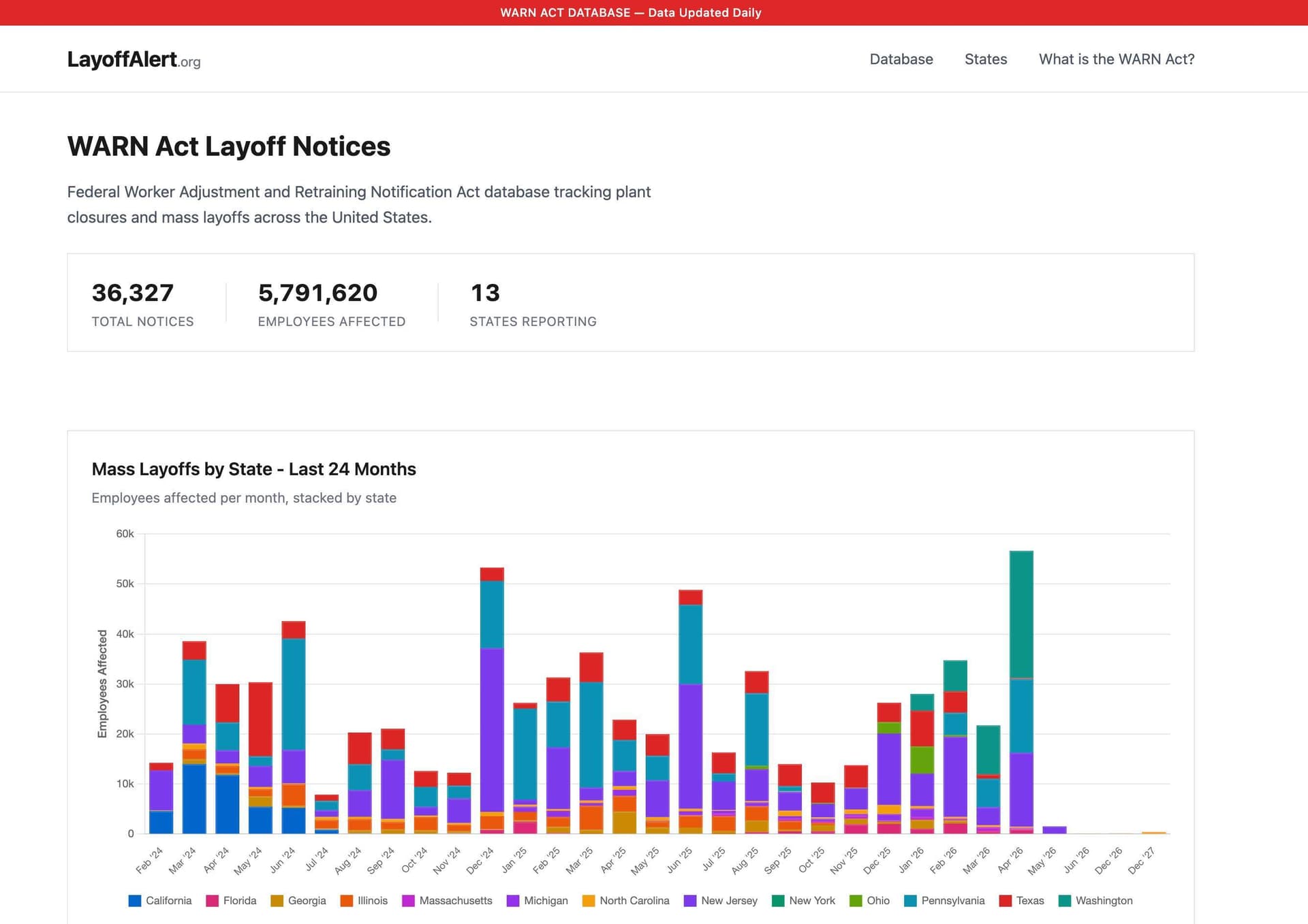Viewport: 1308px width, 924px height.
Task: Select the Georgia legend color swatch
Action: coord(279,900)
